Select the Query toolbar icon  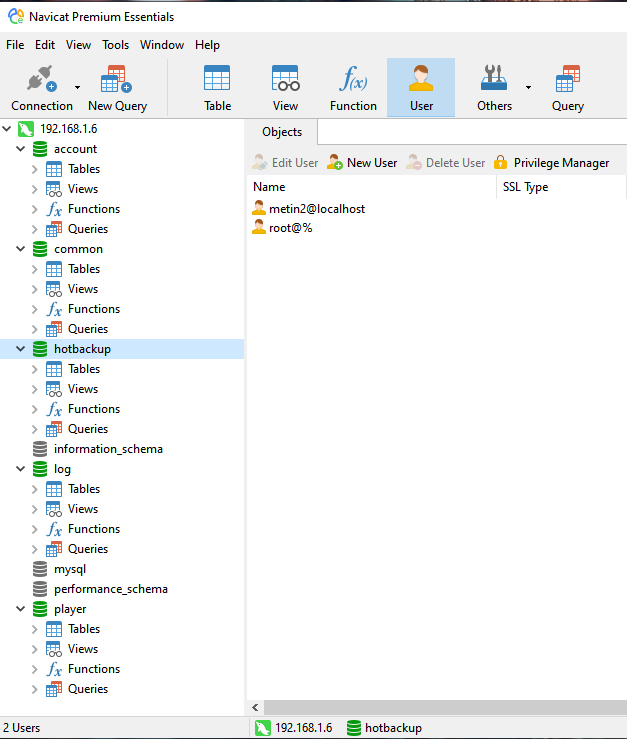click(568, 88)
